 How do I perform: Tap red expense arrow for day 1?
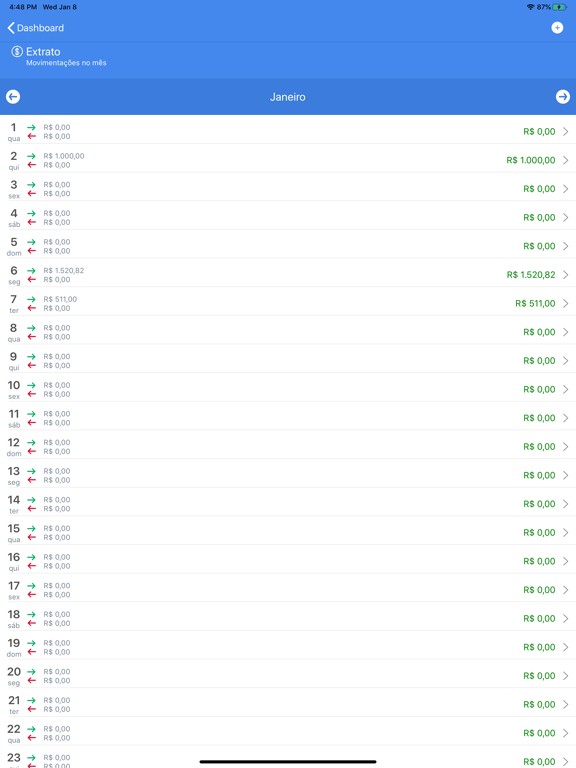tap(31, 136)
